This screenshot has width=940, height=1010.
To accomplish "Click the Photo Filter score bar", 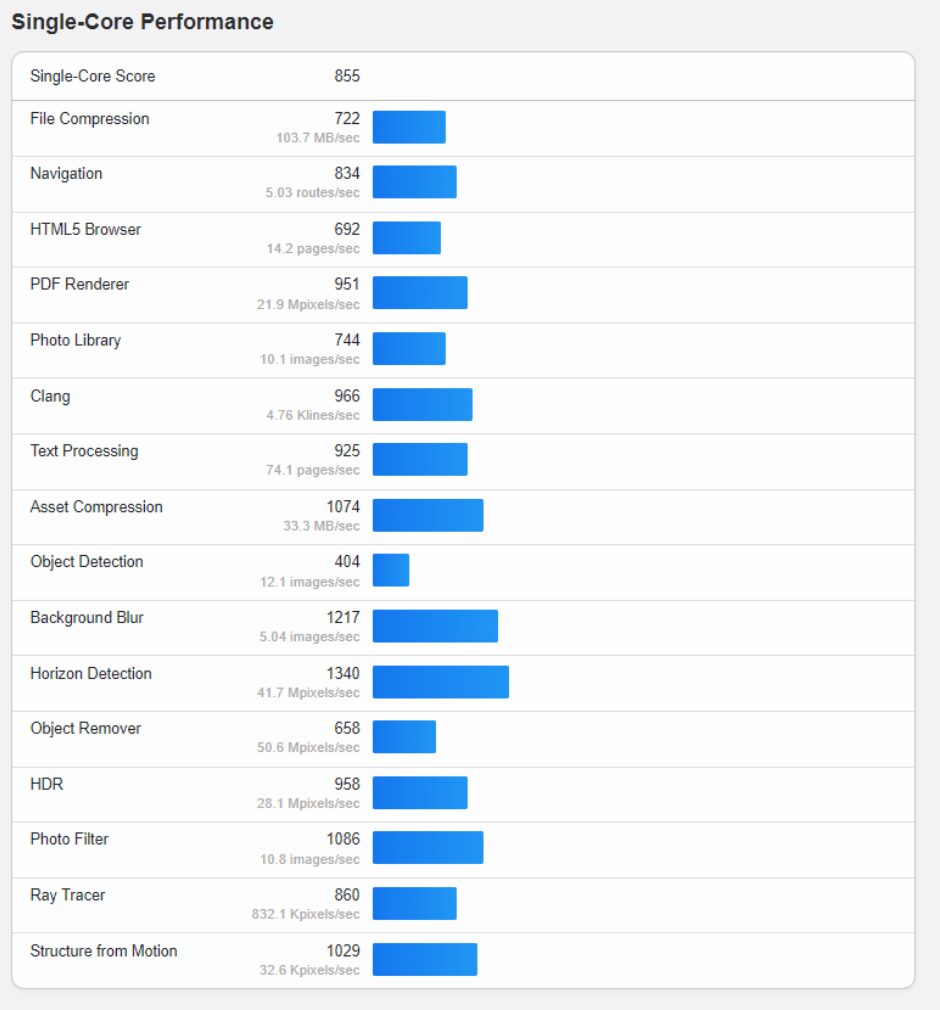I will point(428,848).
